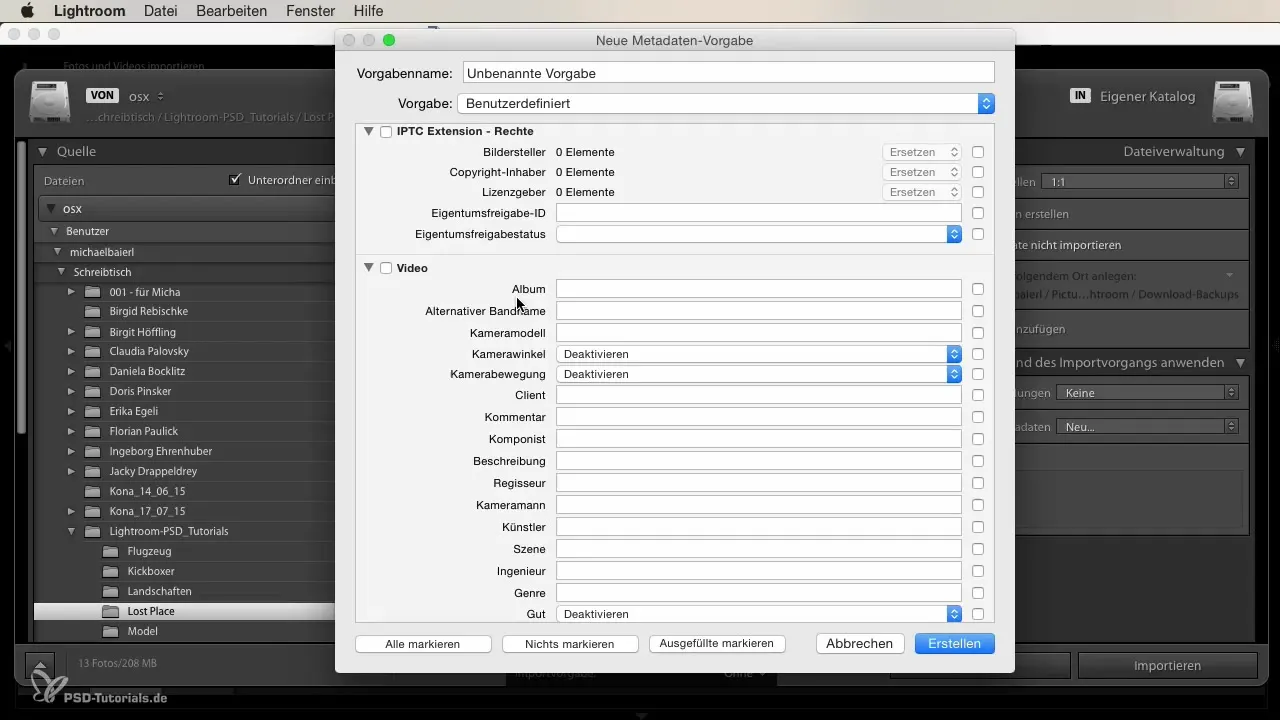Image resolution: width=1280 pixels, height=720 pixels.
Task: Open the Kamerawinkel dropdown
Action: pos(759,354)
